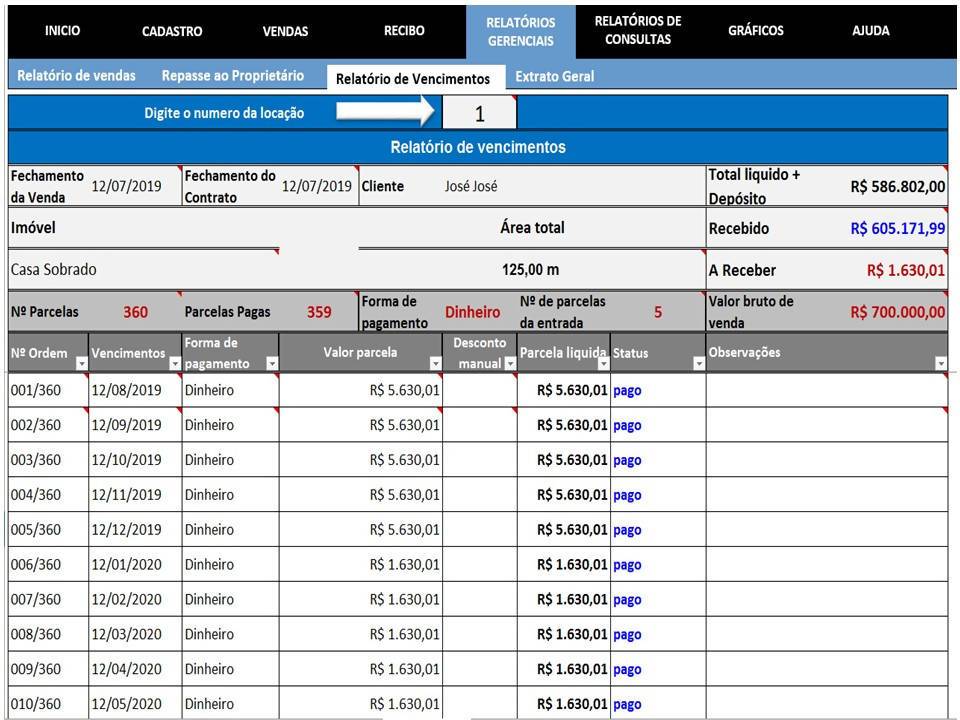This screenshot has width=960, height=720.
Task: Open the Parcela liquida filter dropdown
Action: click(604, 364)
